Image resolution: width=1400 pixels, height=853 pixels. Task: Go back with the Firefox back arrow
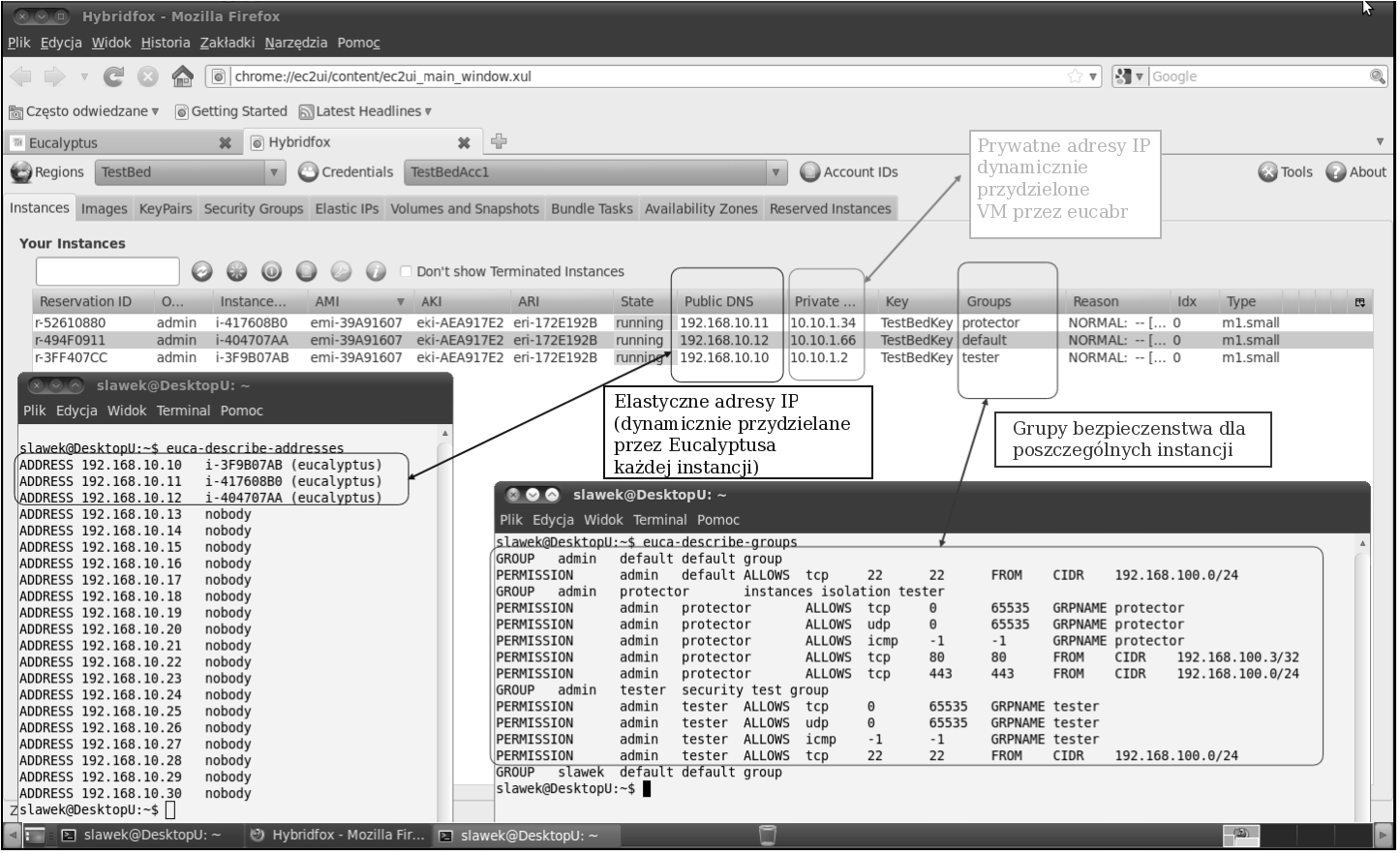point(21,76)
